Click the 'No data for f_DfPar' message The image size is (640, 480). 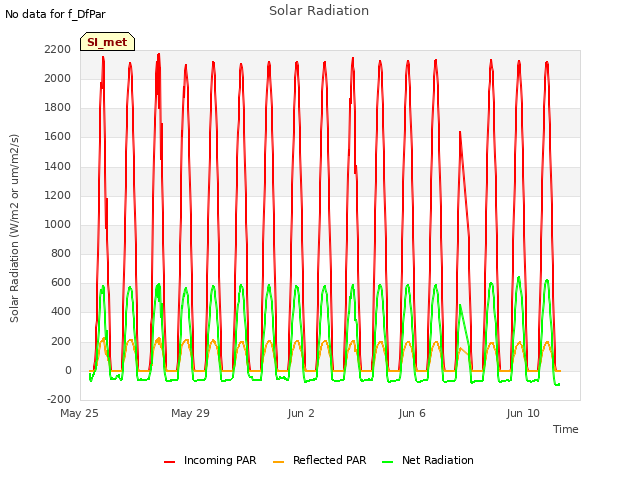coord(55,14)
